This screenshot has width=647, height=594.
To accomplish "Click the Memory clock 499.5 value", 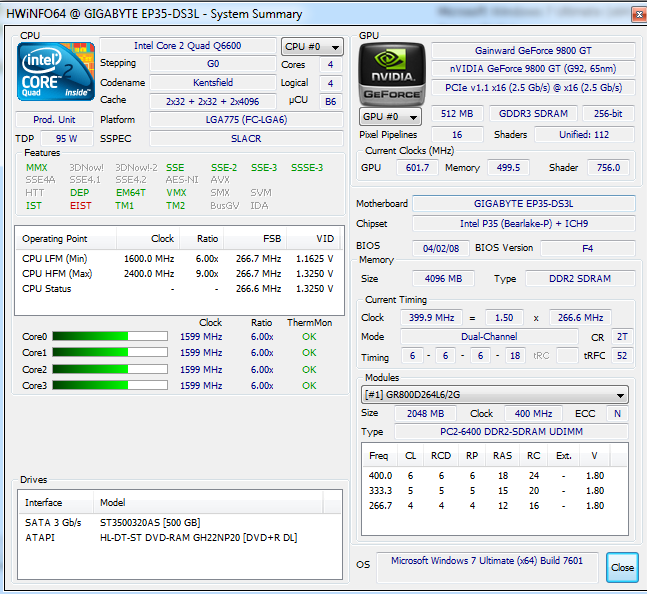I will click(508, 167).
